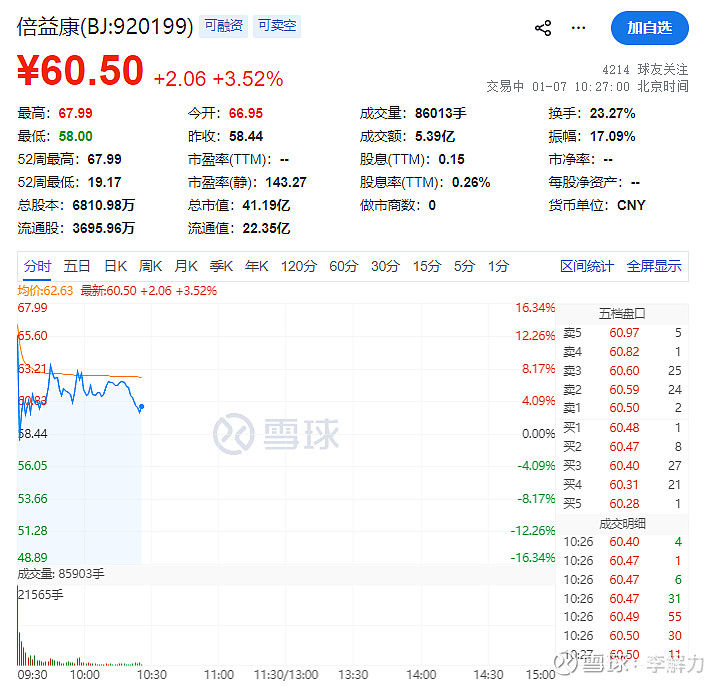This screenshot has height=686, width=726.
Task: Click the 全屏显示 link
Action: click(x=654, y=266)
